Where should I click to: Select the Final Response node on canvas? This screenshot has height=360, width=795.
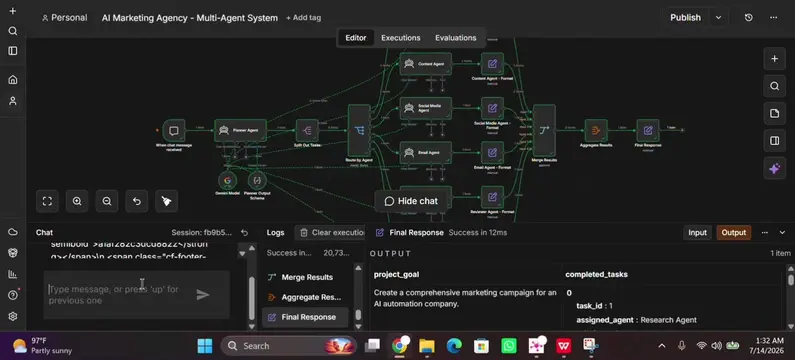(x=647, y=130)
